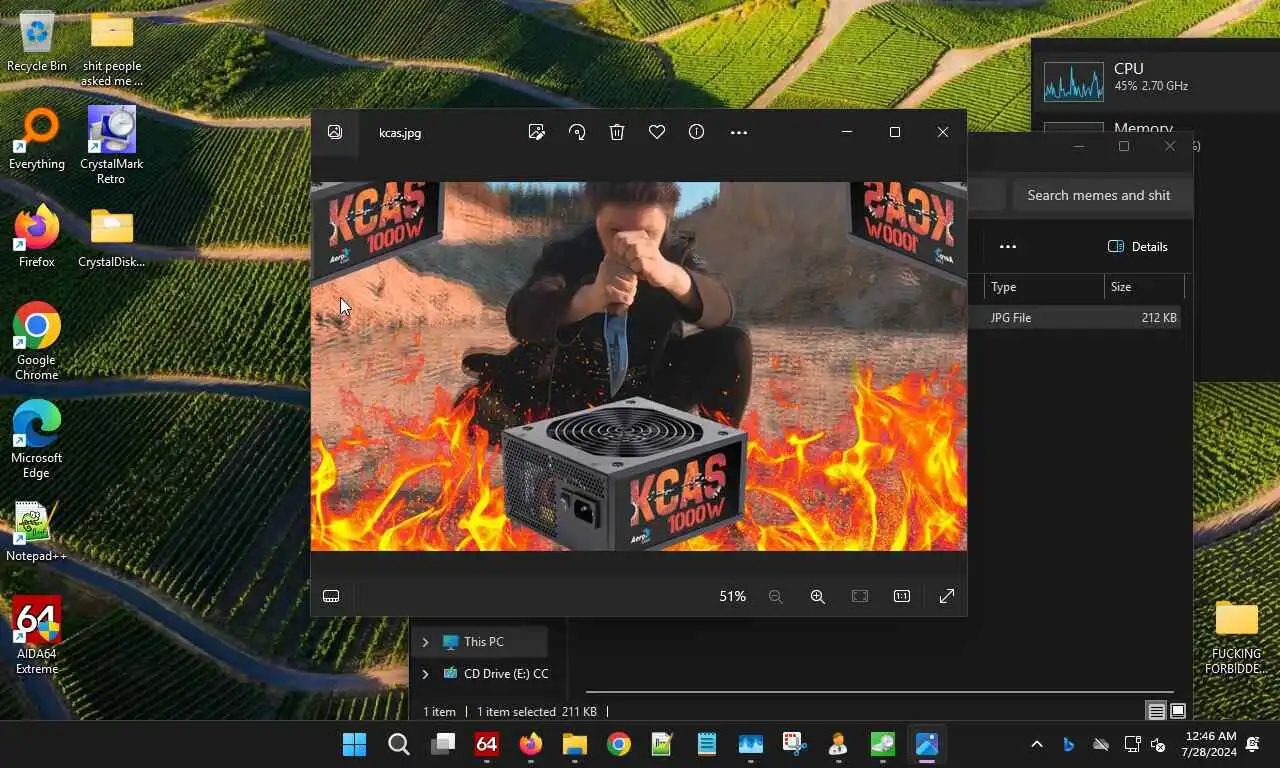Open the Windows Start menu
This screenshot has width=1280, height=768.
coord(354,744)
